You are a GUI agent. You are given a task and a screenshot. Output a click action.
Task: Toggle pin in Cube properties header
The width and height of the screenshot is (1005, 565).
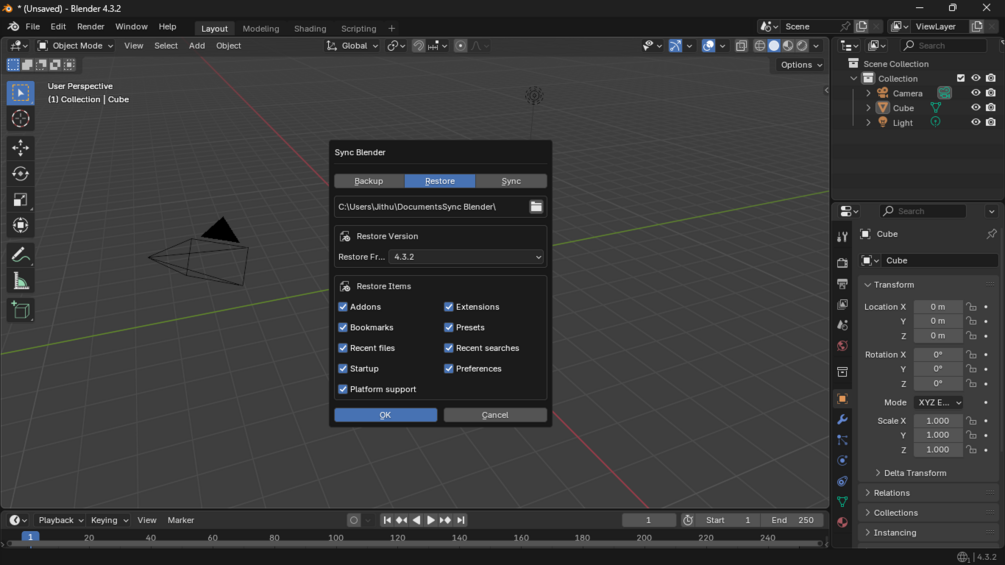point(992,234)
